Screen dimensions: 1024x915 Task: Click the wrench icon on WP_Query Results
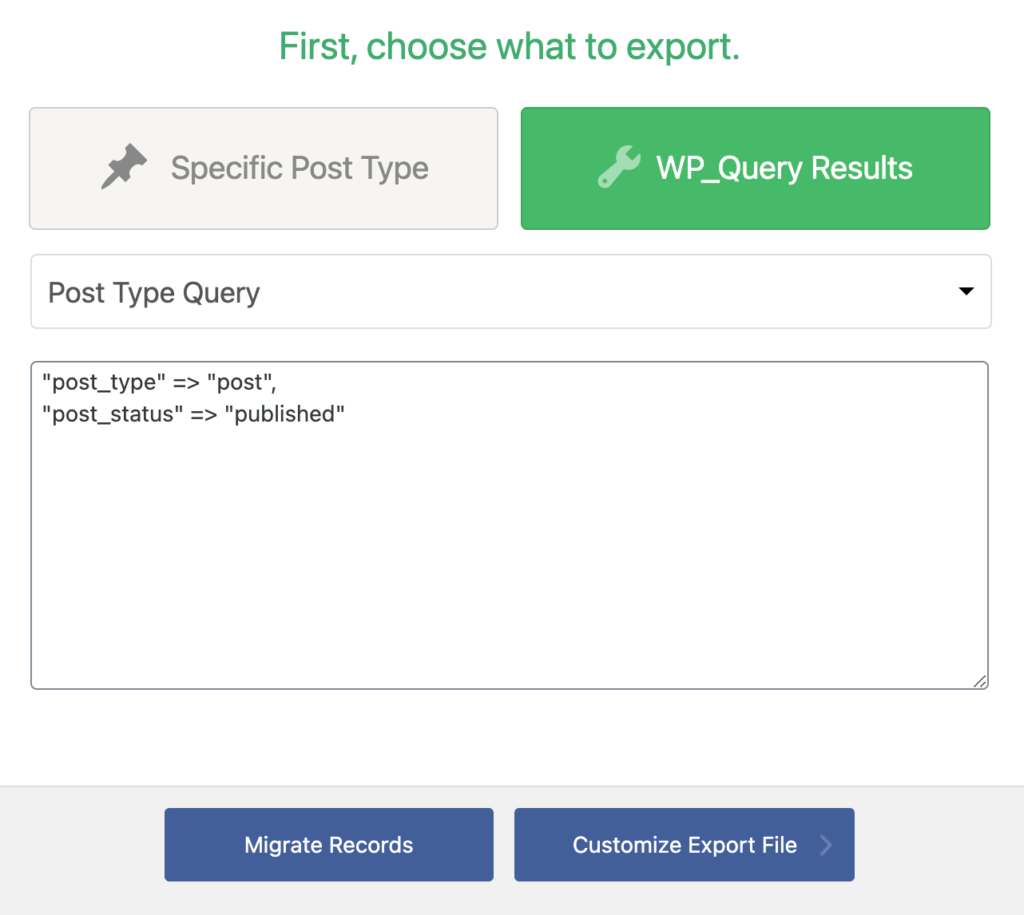(x=618, y=167)
